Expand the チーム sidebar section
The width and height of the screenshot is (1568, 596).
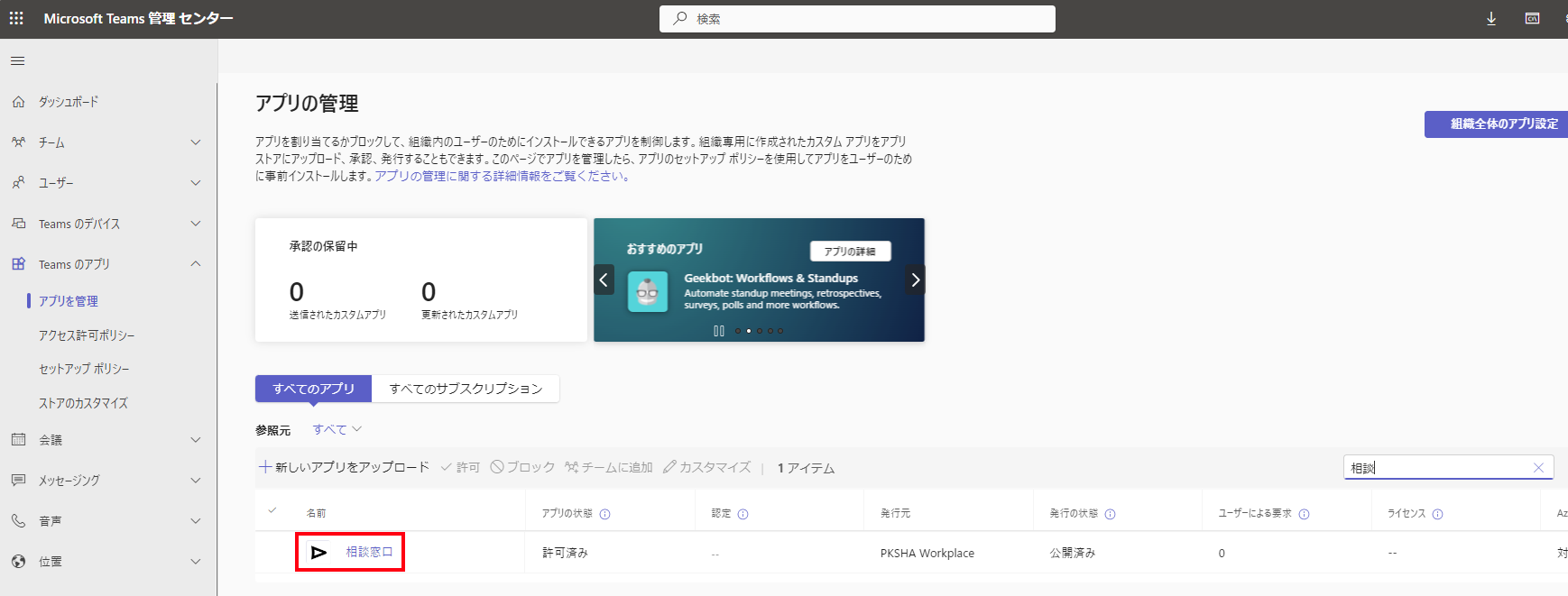tap(196, 142)
